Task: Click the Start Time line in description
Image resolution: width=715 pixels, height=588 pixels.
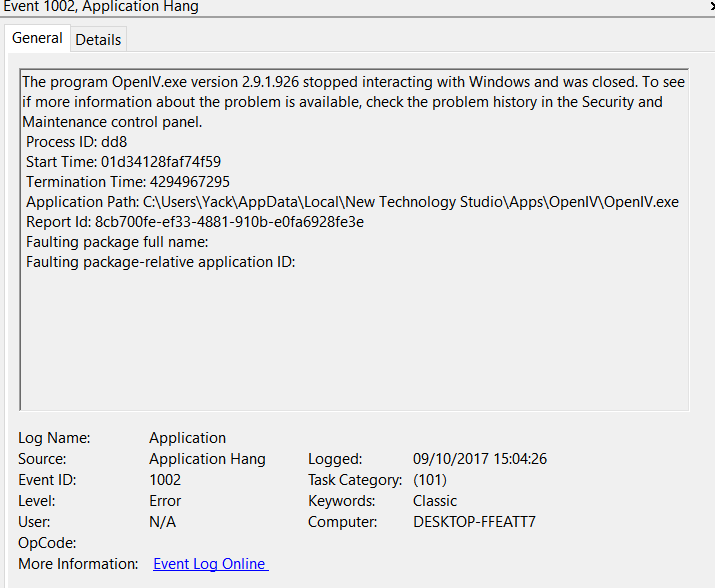Action: pos(123,162)
